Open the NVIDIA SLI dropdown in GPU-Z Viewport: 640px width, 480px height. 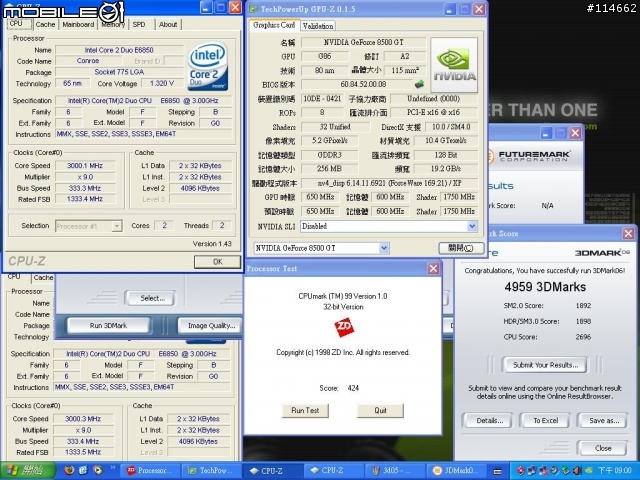pyautogui.click(x=472, y=226)
